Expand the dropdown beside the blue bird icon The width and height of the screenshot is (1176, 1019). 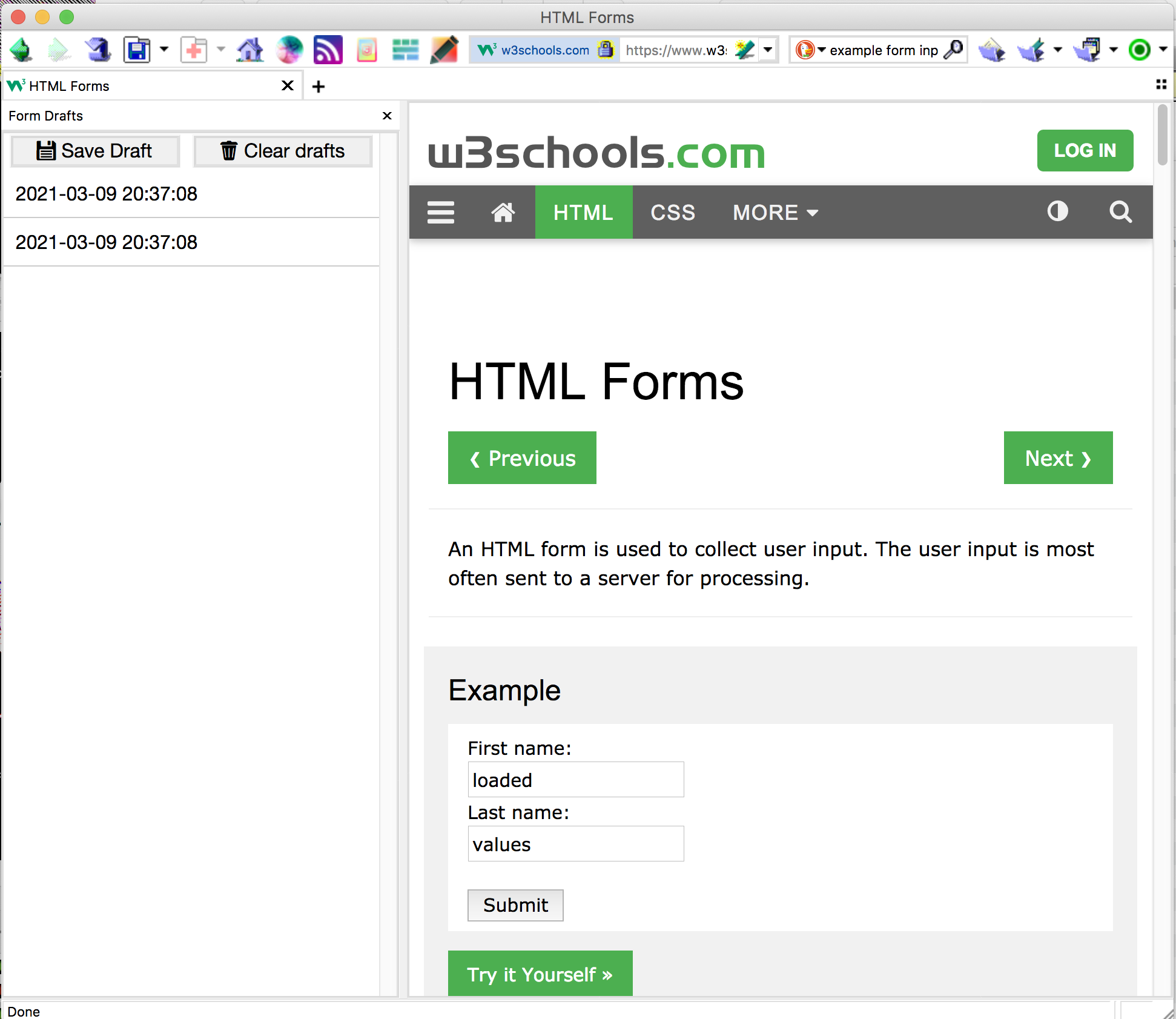click(1058, 50)
